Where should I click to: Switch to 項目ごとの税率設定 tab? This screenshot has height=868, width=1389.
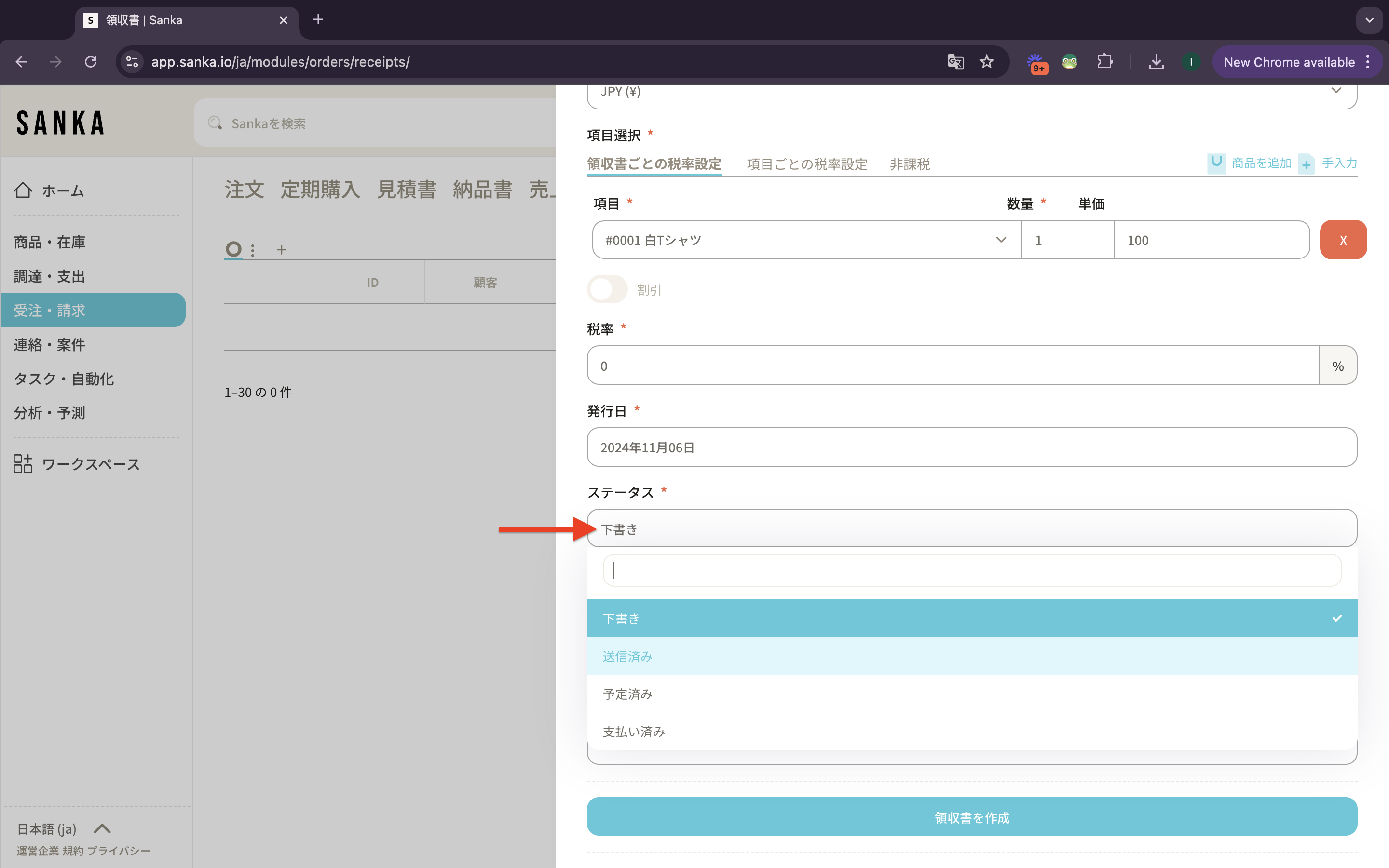click(806, 164)
